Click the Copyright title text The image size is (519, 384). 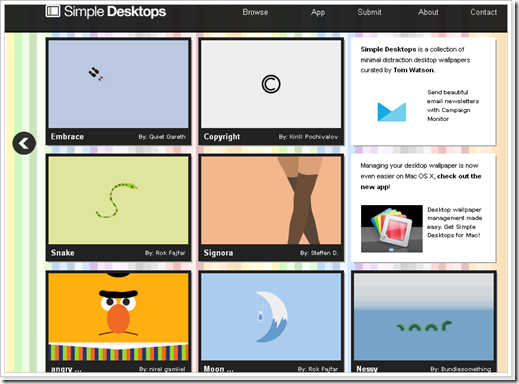[222, 137]
